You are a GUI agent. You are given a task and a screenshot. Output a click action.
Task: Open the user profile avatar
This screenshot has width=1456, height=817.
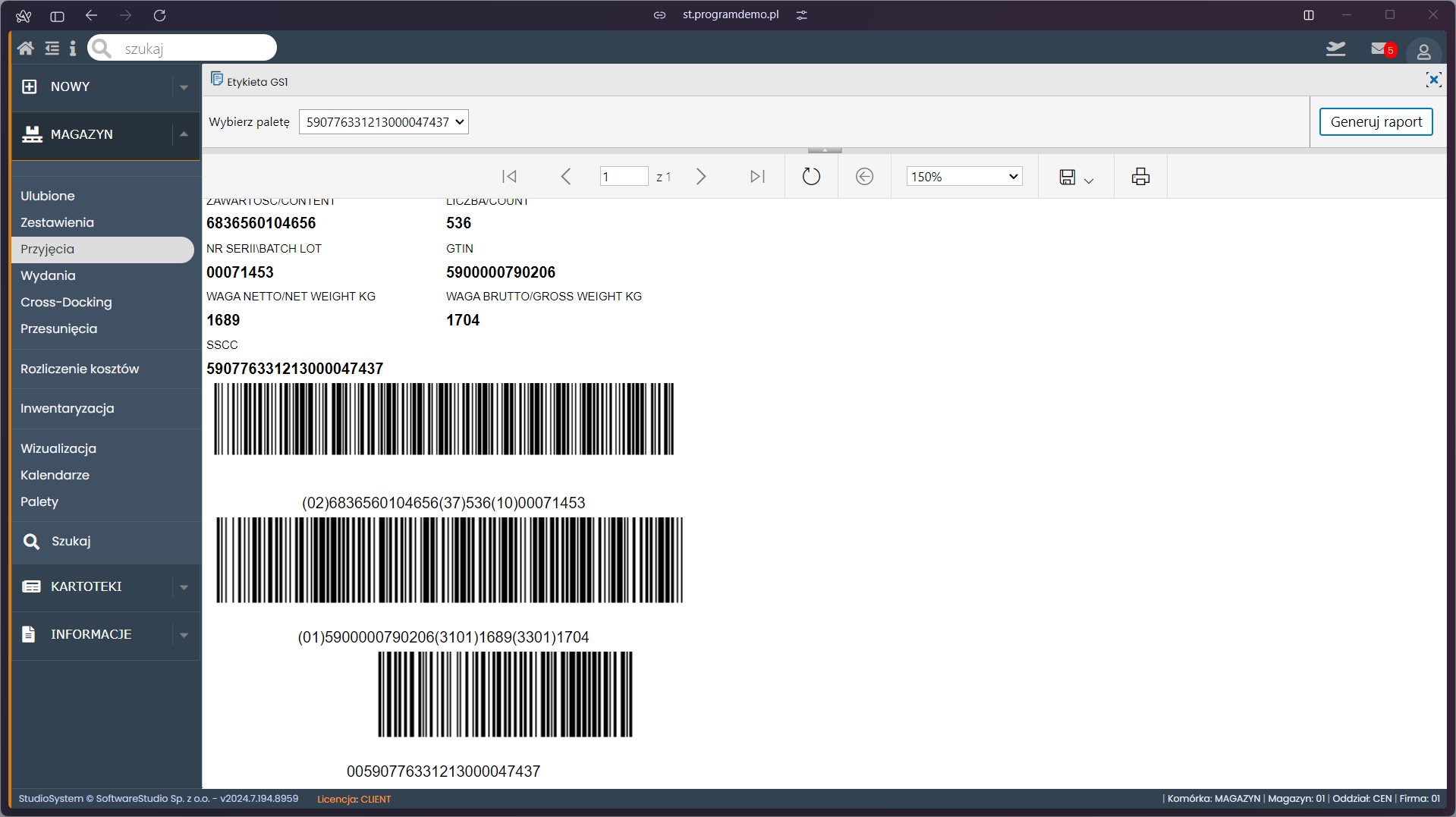[x=1423, y=52]
